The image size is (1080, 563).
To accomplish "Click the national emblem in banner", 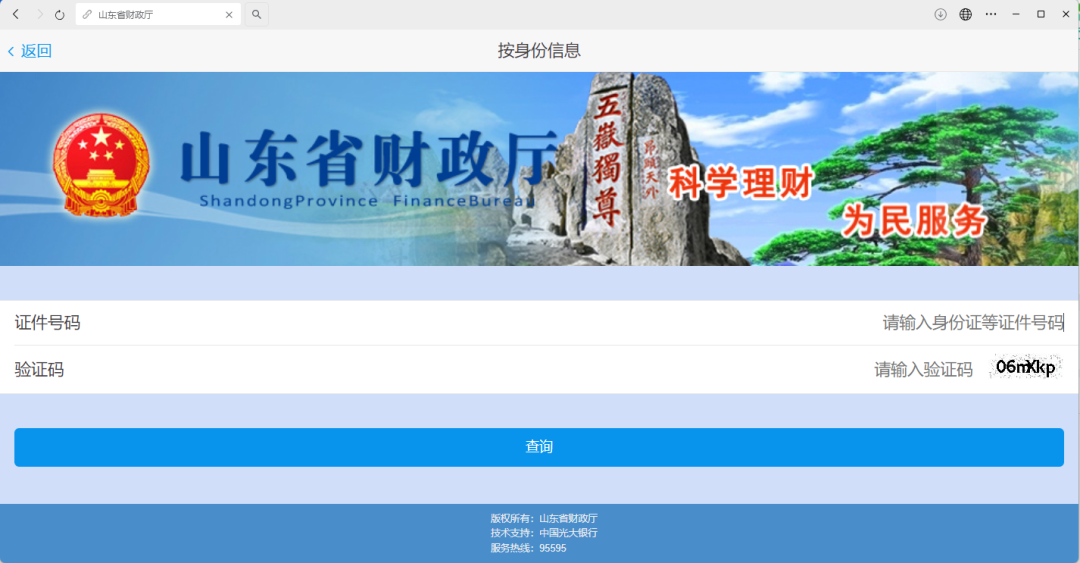I will click(x=100, y=165).
